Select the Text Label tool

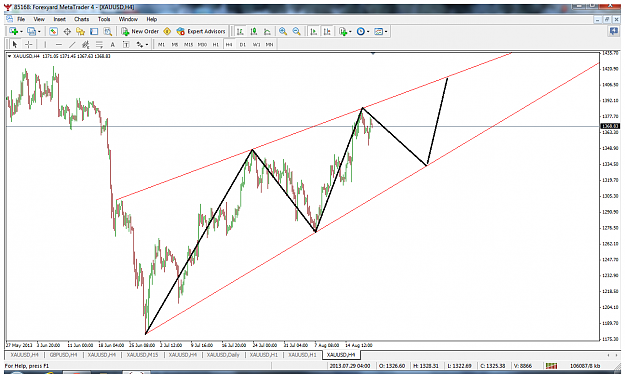coord(126,45)
